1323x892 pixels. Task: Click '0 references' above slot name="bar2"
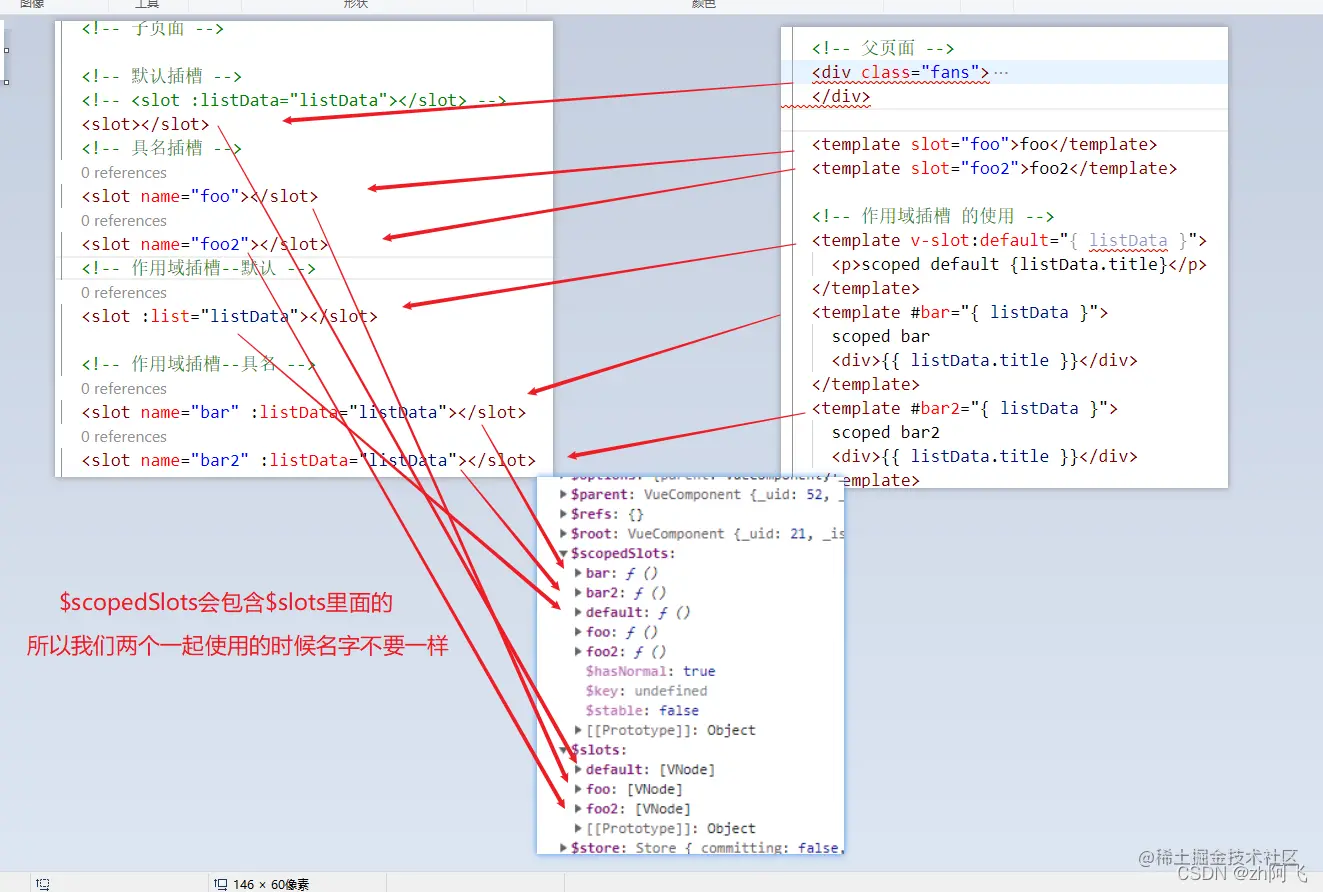click(124, 437)
